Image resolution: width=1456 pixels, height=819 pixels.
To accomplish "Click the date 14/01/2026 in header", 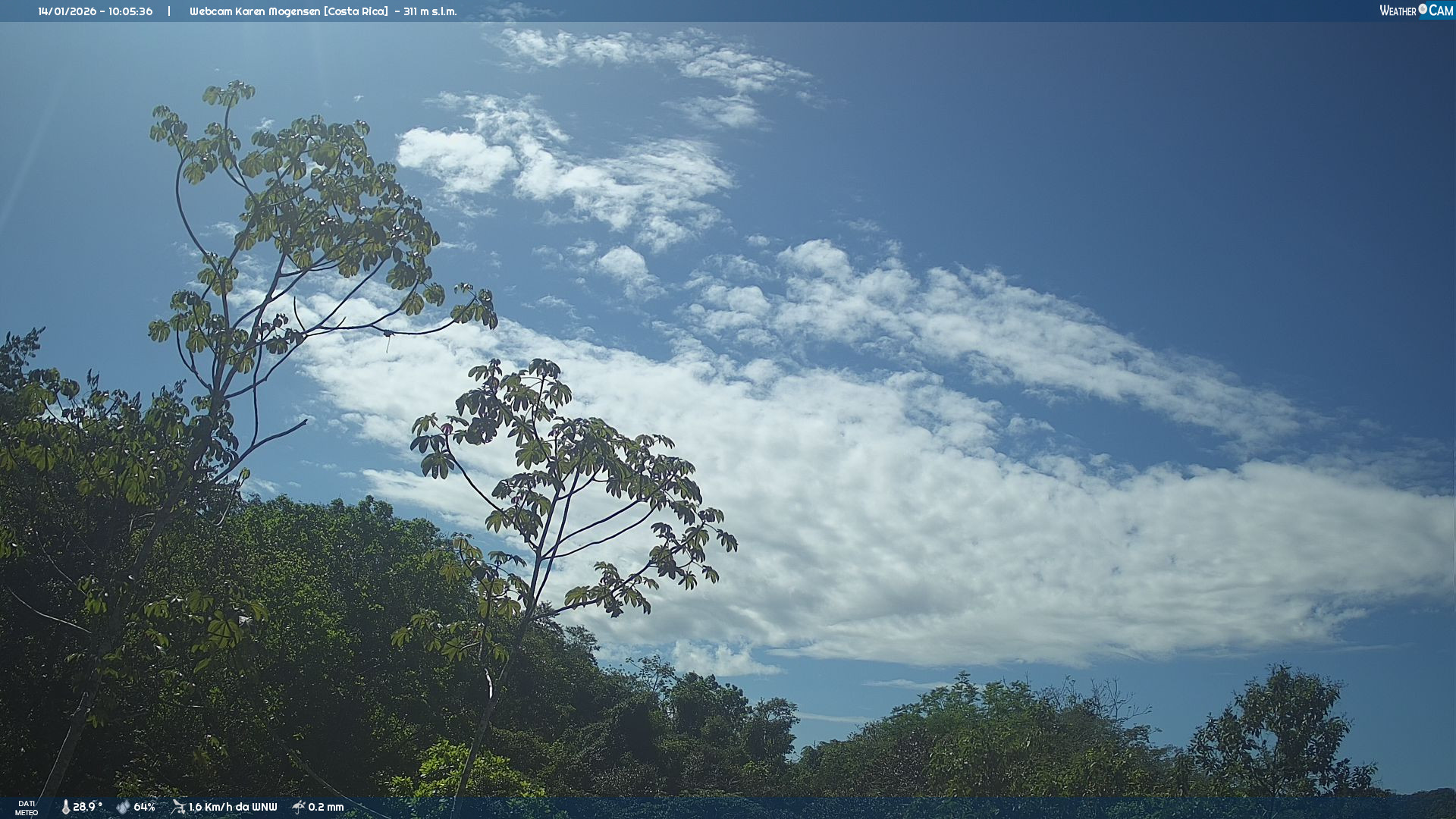I will (x=67, y=11).
